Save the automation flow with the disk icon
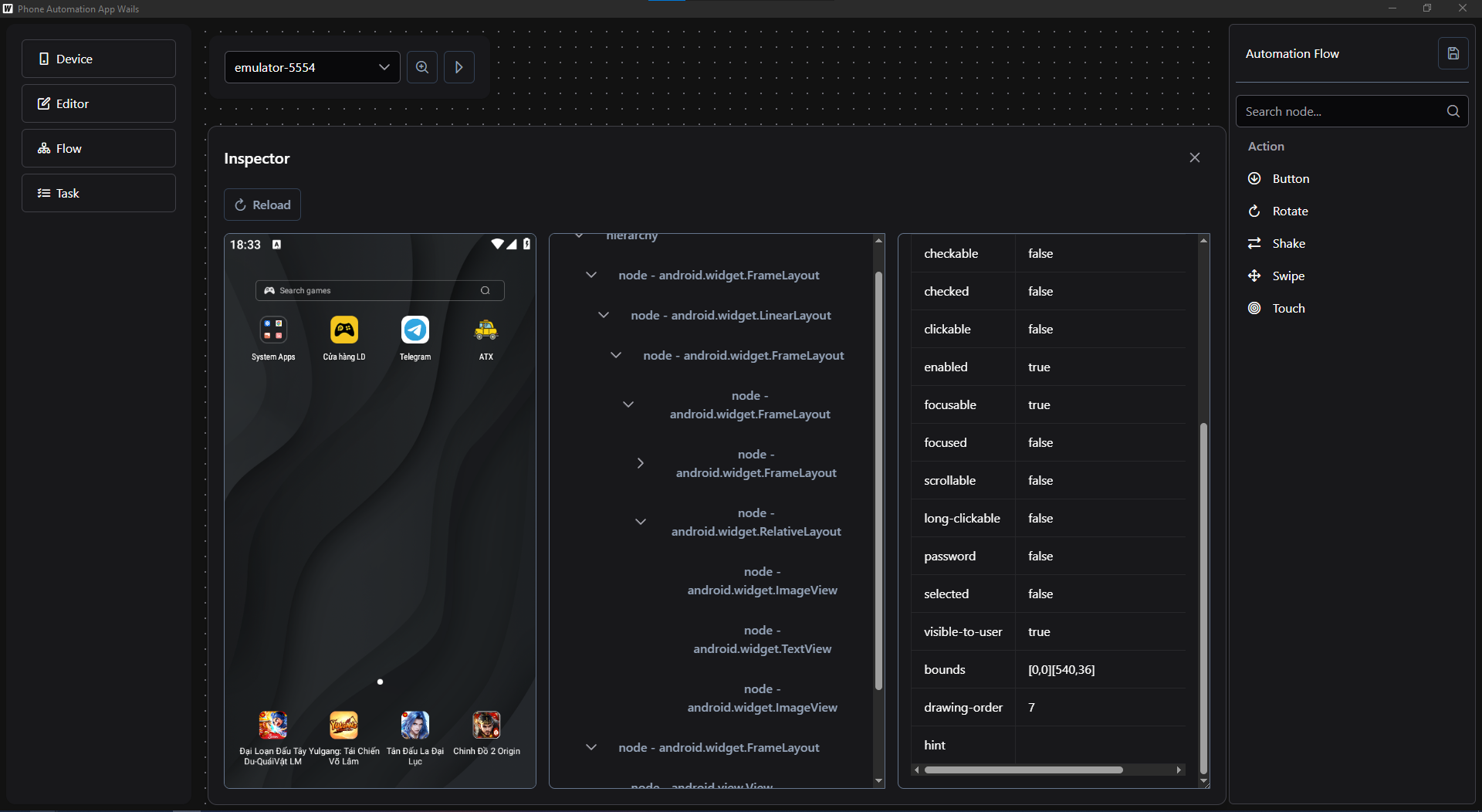 pyautogui.click(x=1453, y=53)
